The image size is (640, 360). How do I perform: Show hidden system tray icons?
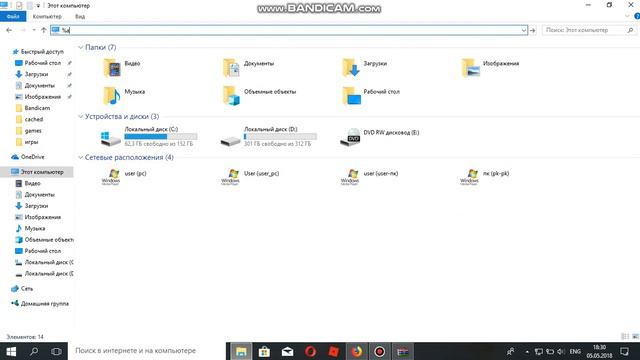click(x=527, y=351)
